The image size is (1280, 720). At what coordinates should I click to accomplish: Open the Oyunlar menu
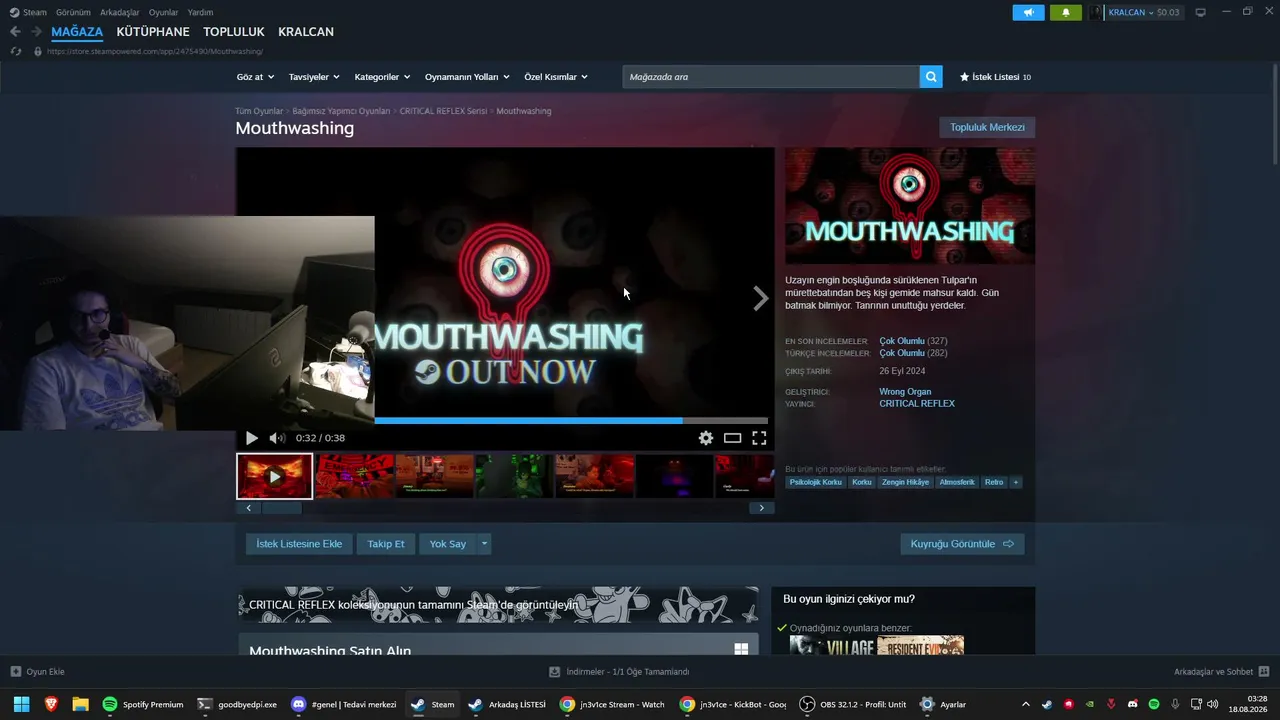164,12
